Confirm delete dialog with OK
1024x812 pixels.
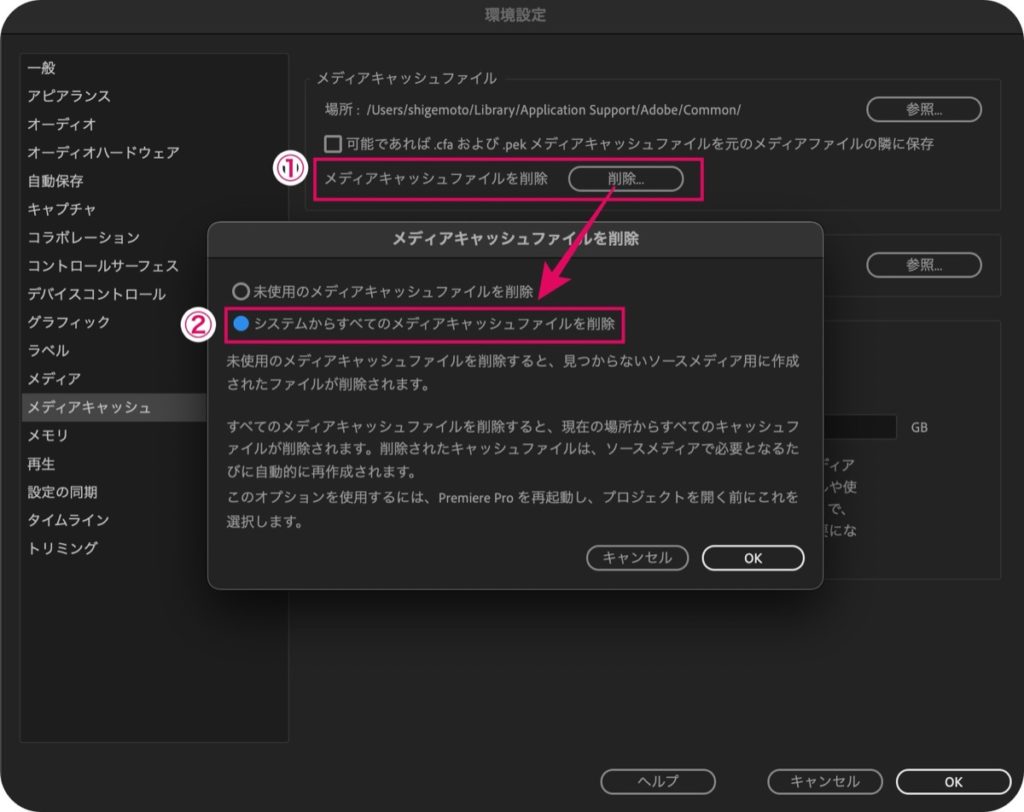click(x=753, y=558)
